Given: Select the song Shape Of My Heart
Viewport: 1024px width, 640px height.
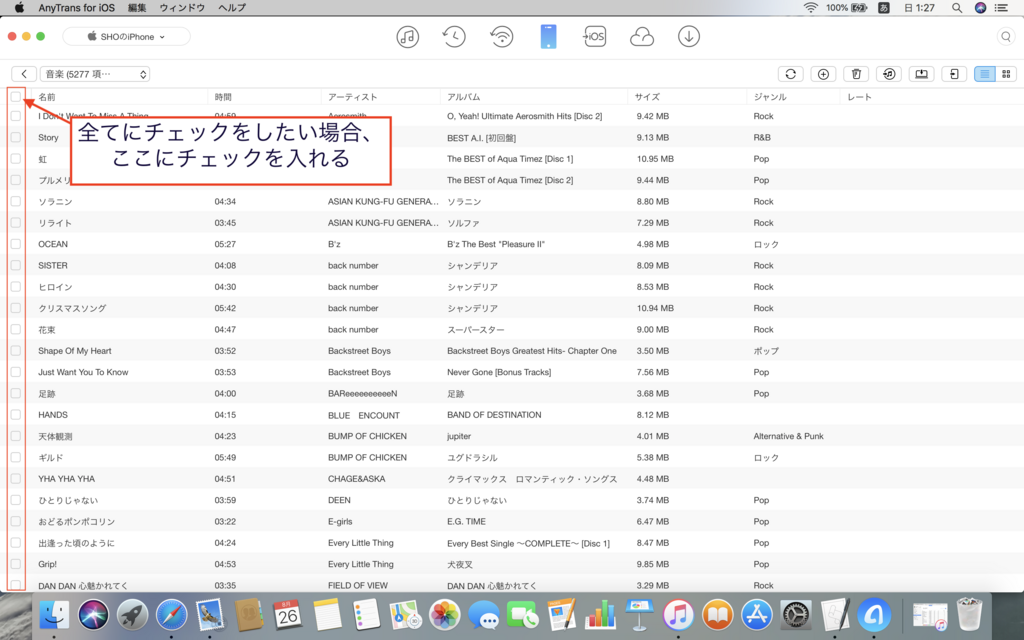Looking at the screenshot, I should click(x=74, y=351).
